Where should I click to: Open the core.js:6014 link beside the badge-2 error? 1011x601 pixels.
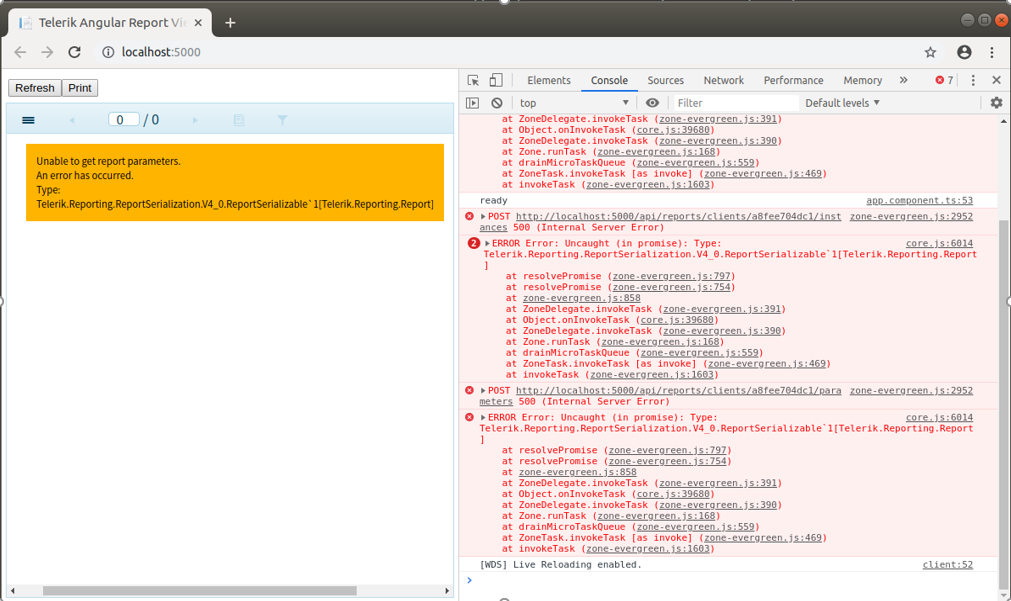pyautogui.click(x=939, y=244)
